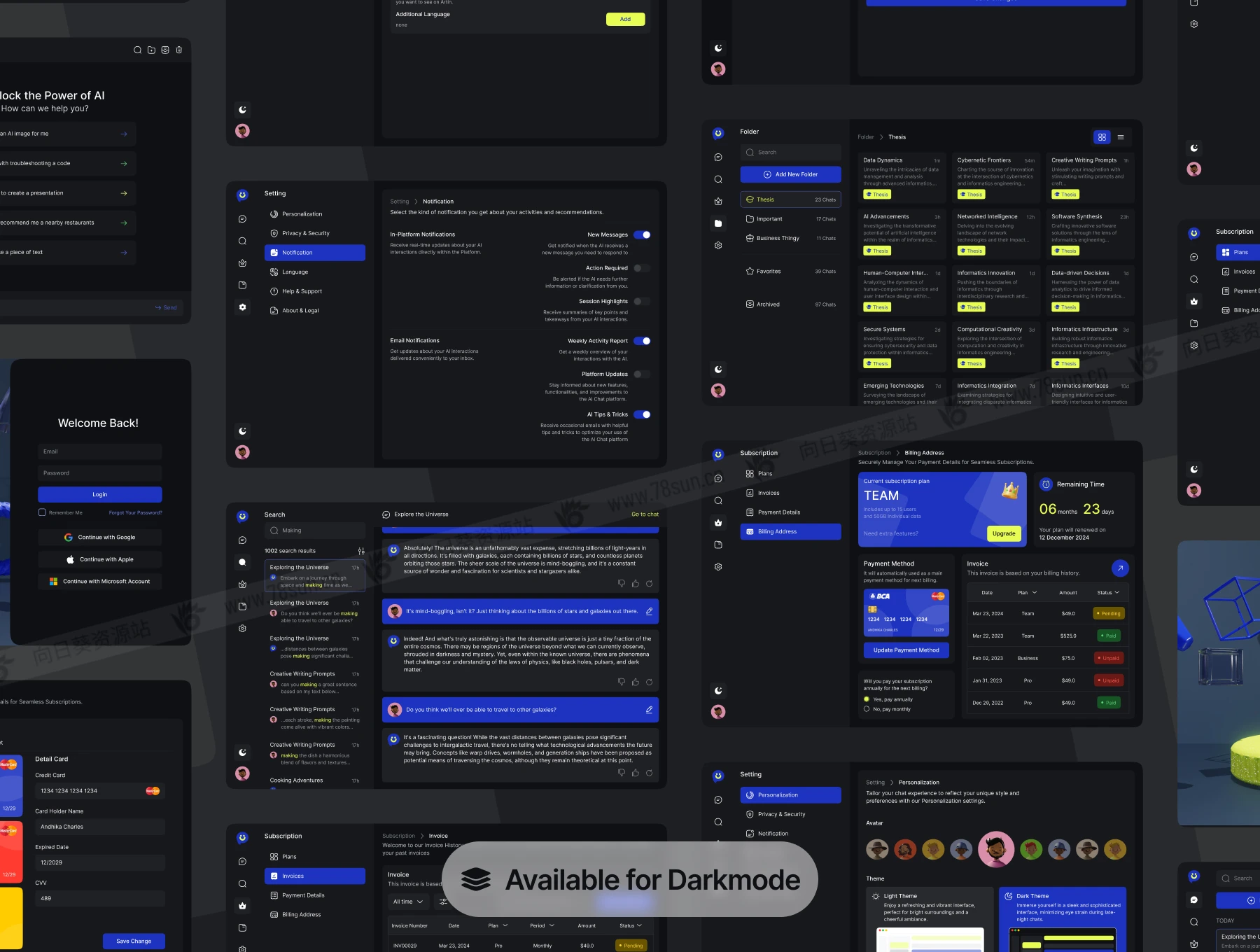Screen dimensions: 1260x952
Task: Click the trash icon in chat header
Action: pos(179,50)
